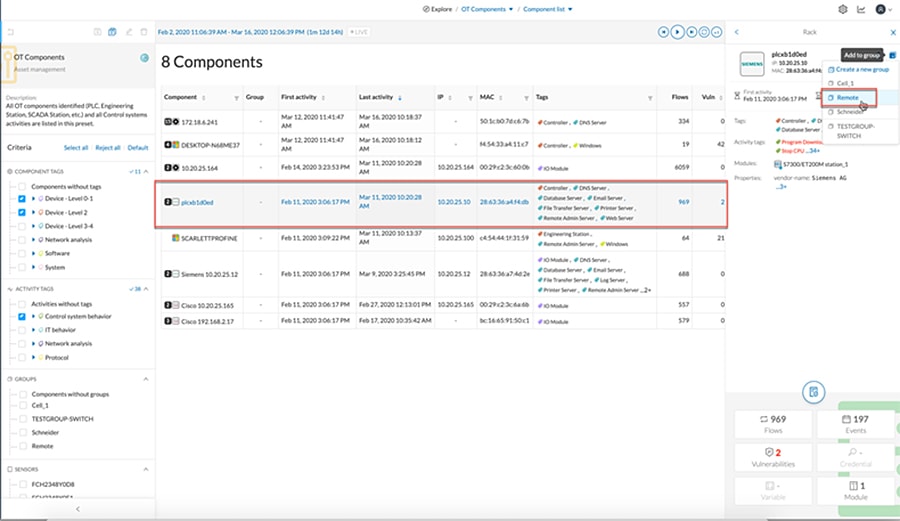Click the Reject all criteria link
Image resolution: width=900 pixels, height=521 pixels.
click(108, 148)
